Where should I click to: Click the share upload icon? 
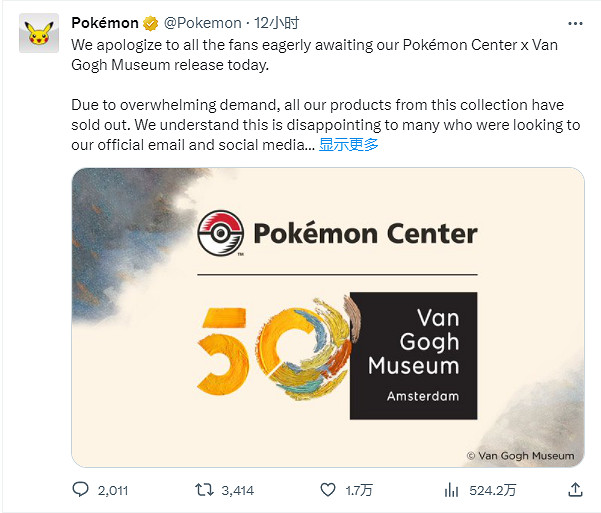point(574,490)
